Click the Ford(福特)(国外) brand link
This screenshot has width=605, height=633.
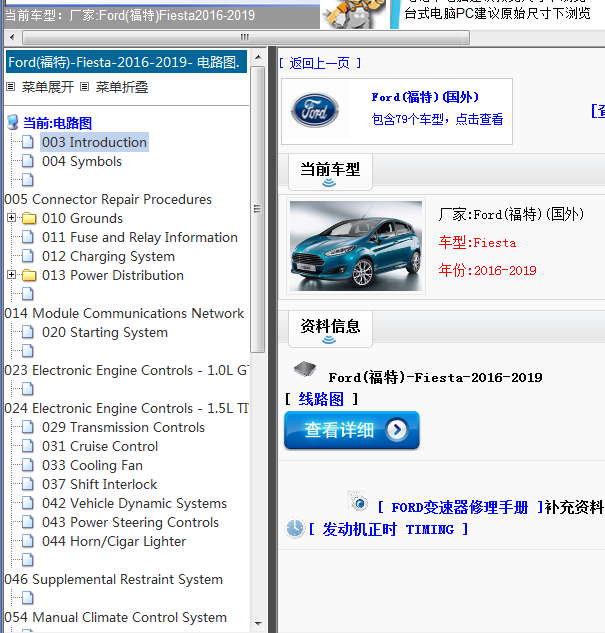tap(425, 97)
